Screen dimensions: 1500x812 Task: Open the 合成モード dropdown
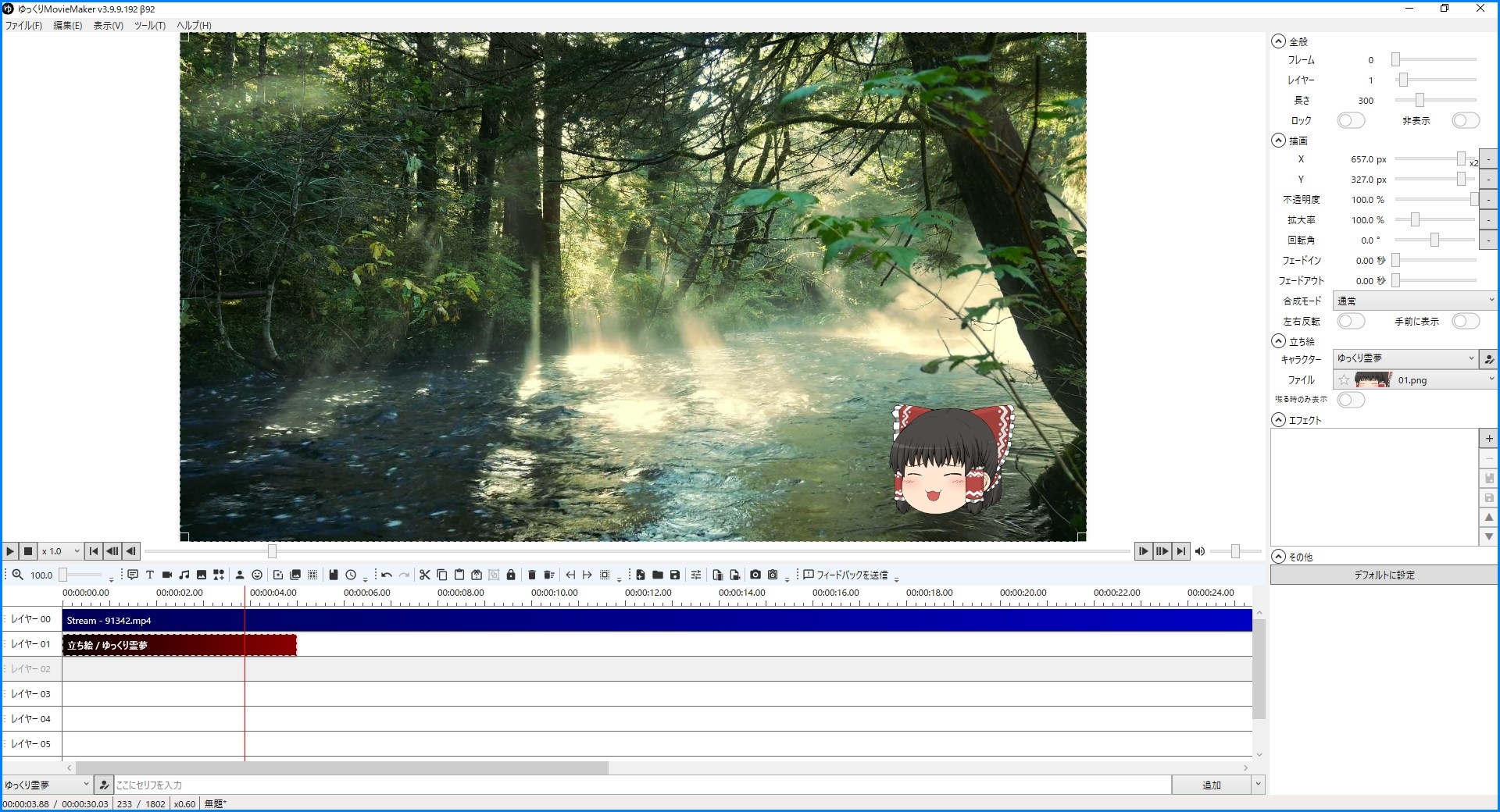pos(1415,301)
